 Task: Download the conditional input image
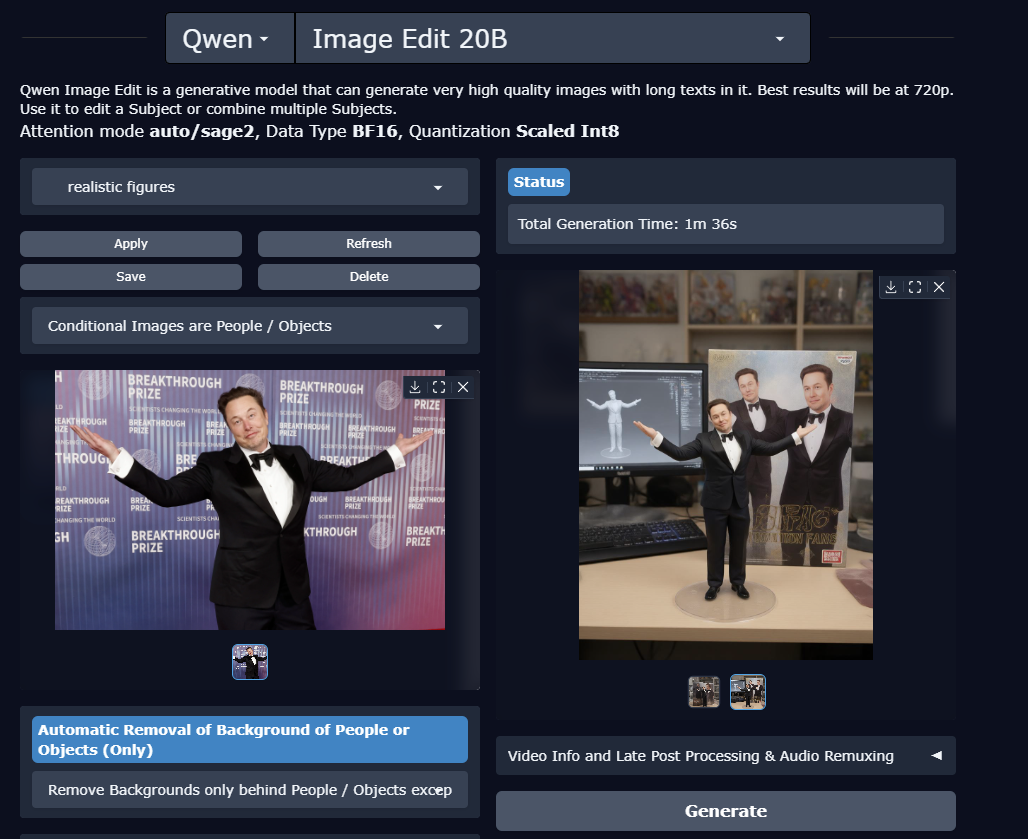(415, 387)
